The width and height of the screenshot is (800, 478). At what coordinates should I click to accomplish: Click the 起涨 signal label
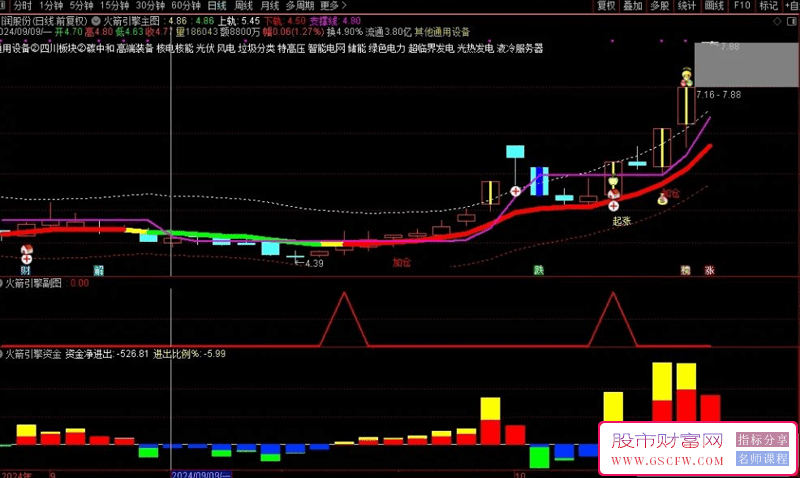(622, 221)
